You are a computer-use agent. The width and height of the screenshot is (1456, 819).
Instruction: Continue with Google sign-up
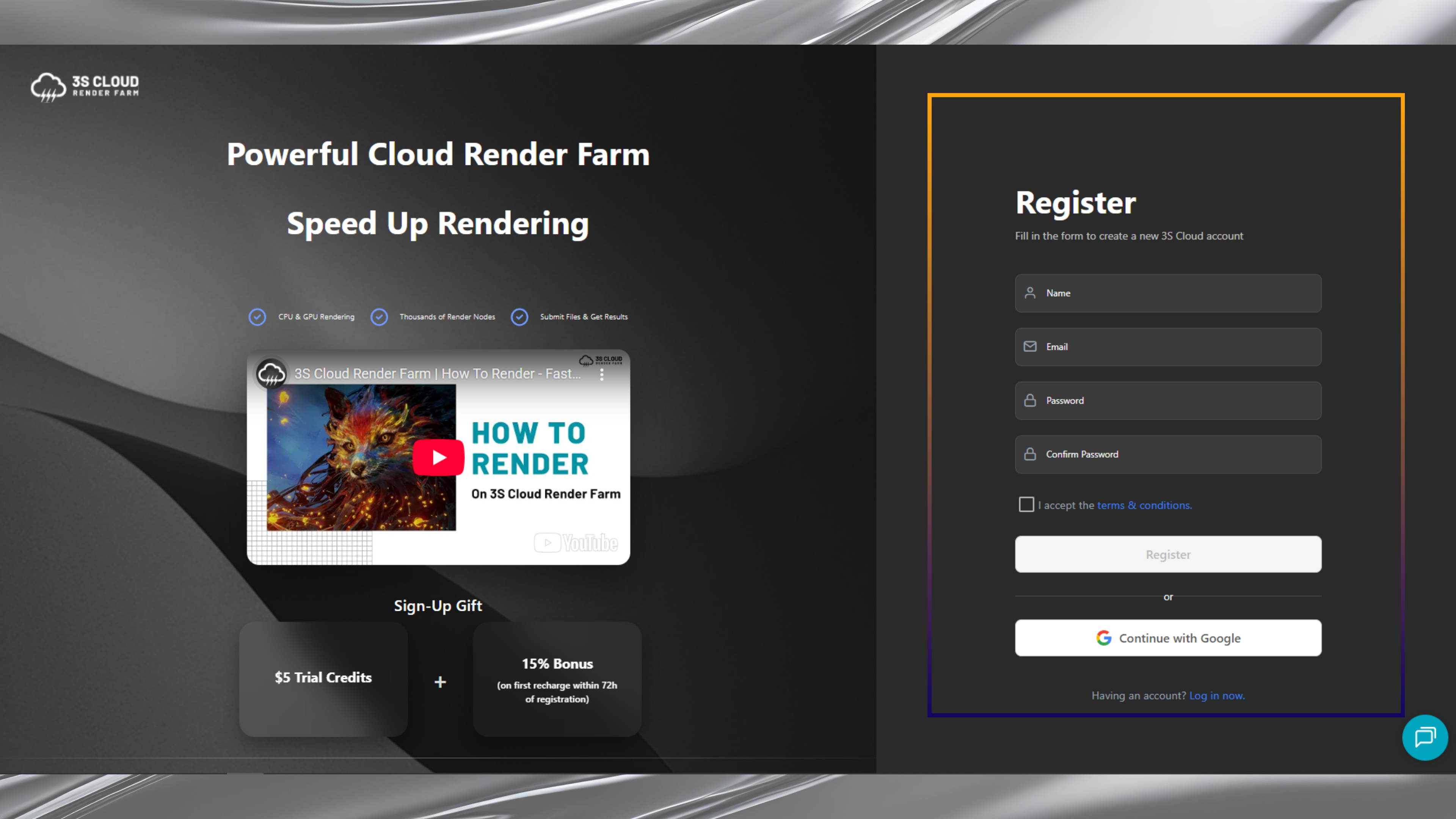[x=1168, y=638]
